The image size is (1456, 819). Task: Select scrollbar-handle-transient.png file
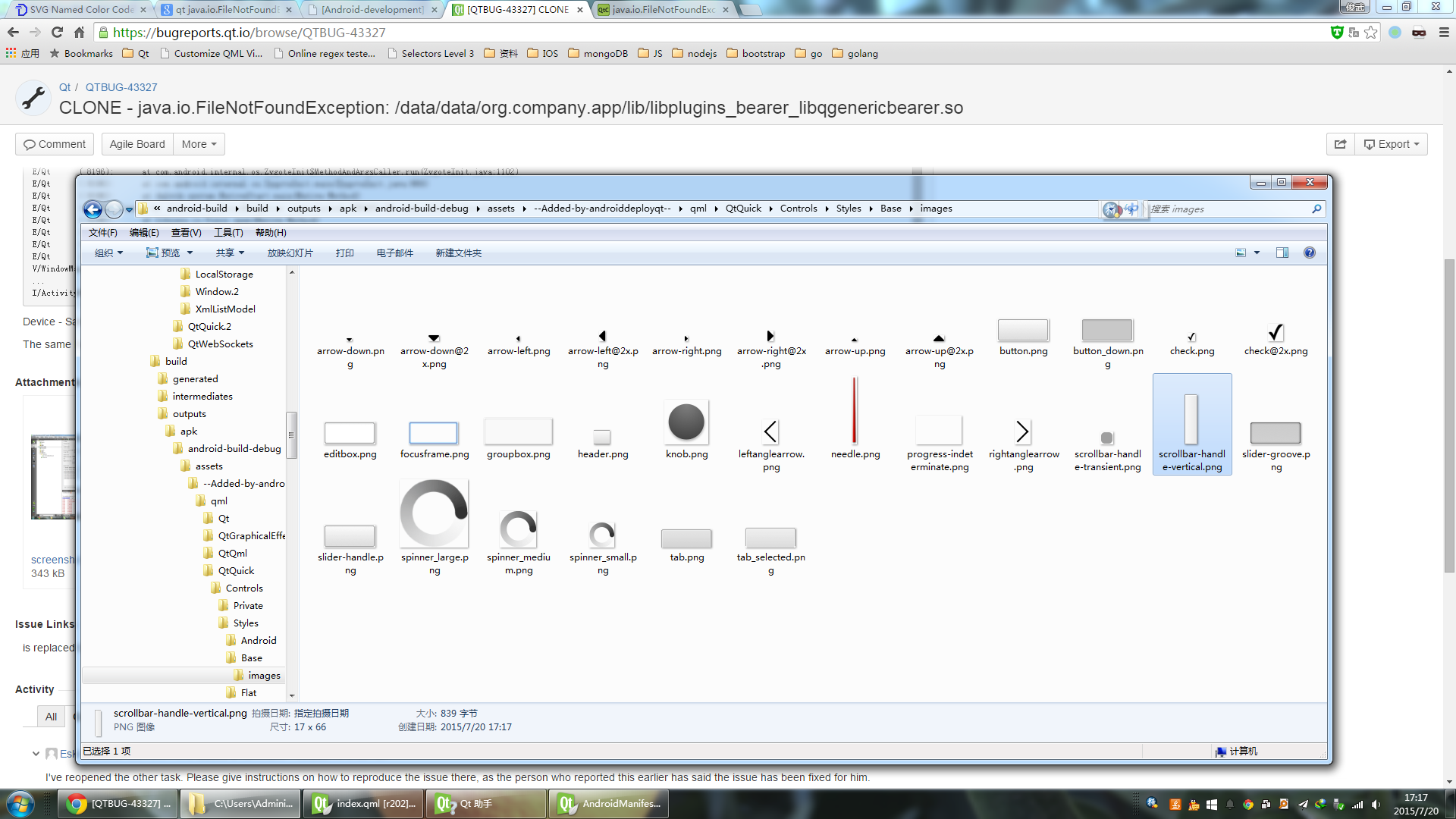[1107, 451]
